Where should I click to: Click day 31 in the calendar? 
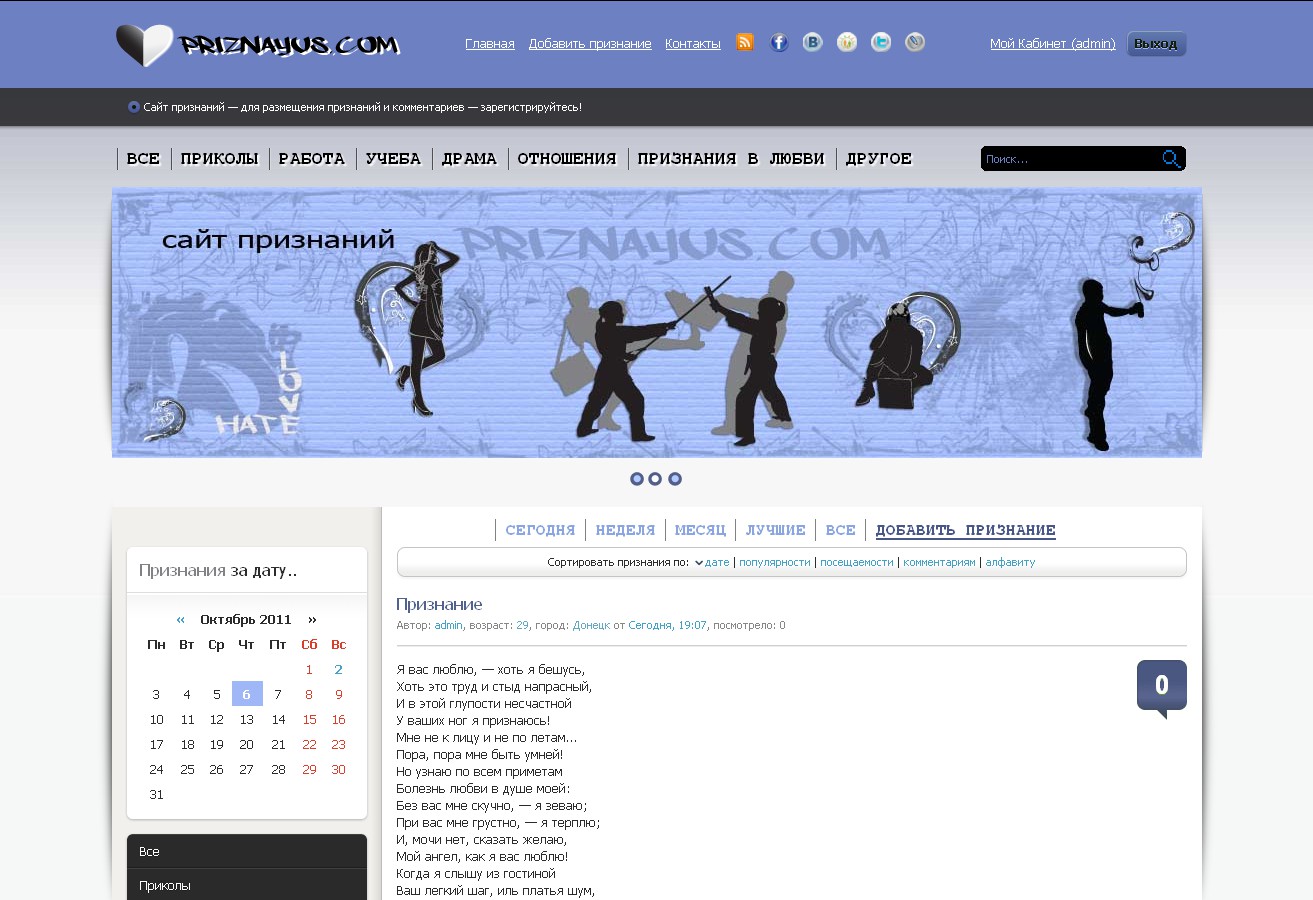pos(156,795)
